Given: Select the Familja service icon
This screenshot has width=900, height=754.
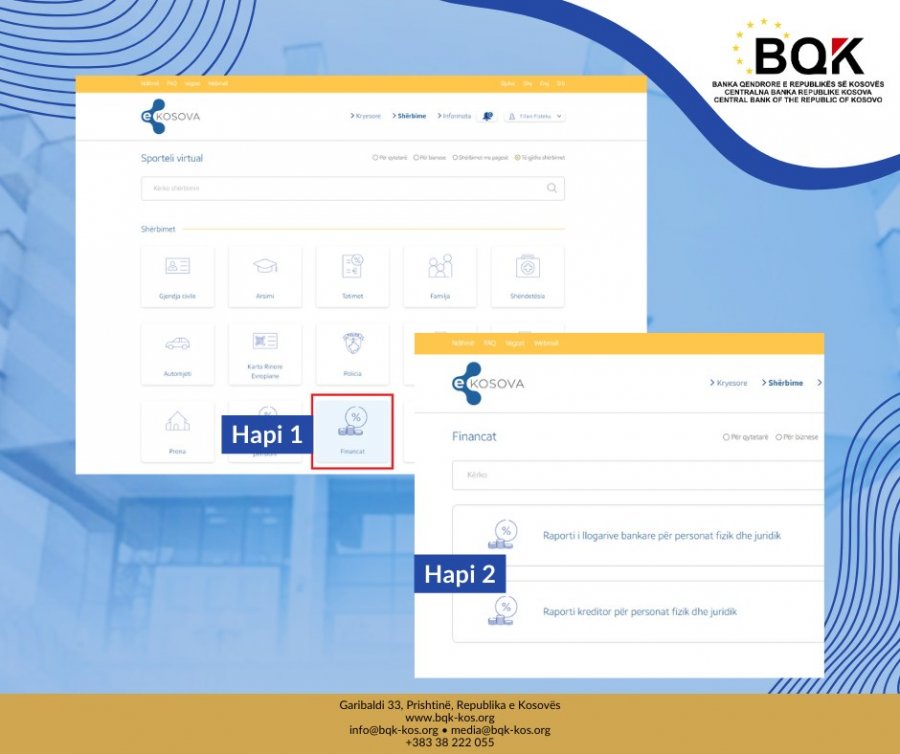Looking at the screenshot, I should [440, 268].
